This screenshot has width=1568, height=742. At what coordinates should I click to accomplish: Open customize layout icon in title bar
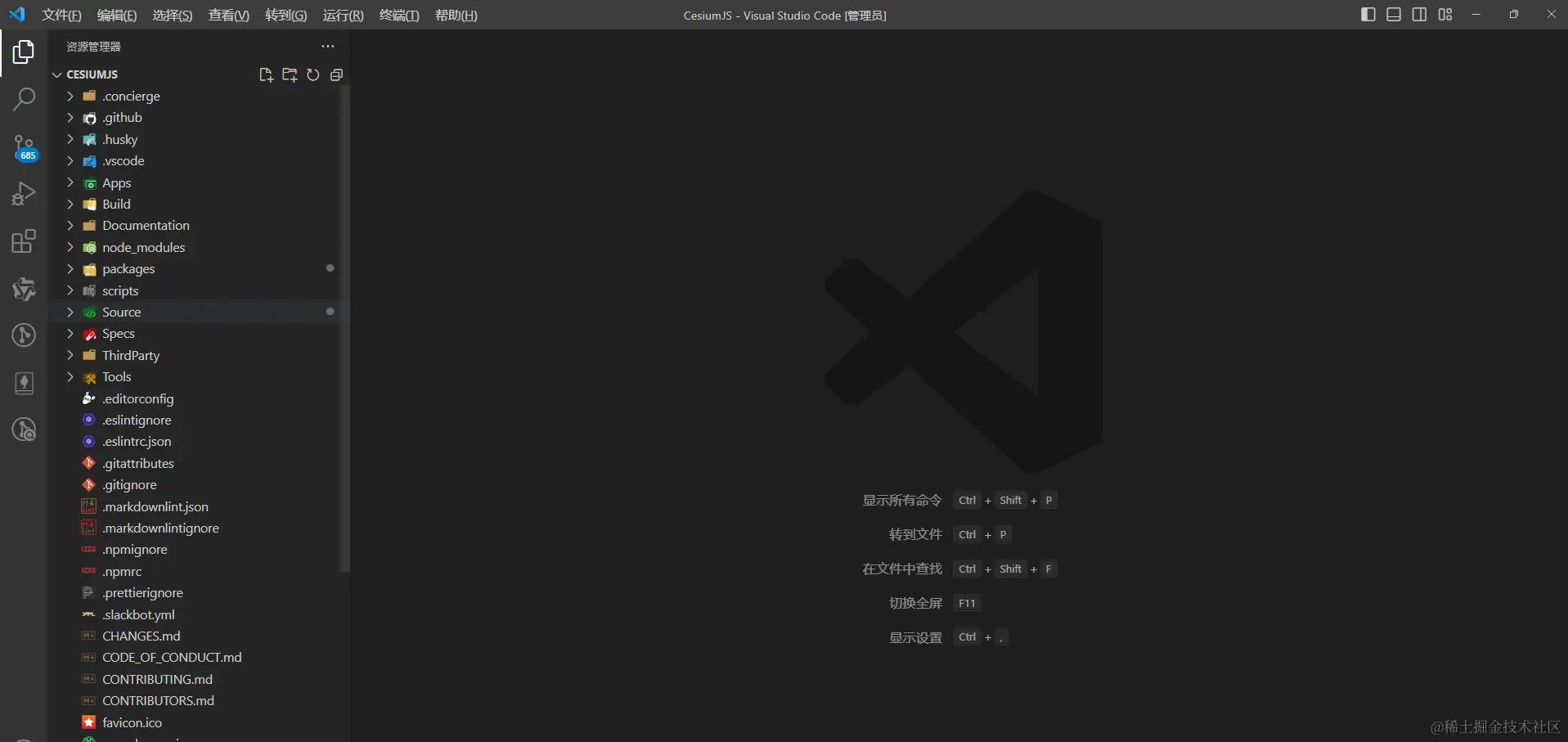(x=1445, y=15)
